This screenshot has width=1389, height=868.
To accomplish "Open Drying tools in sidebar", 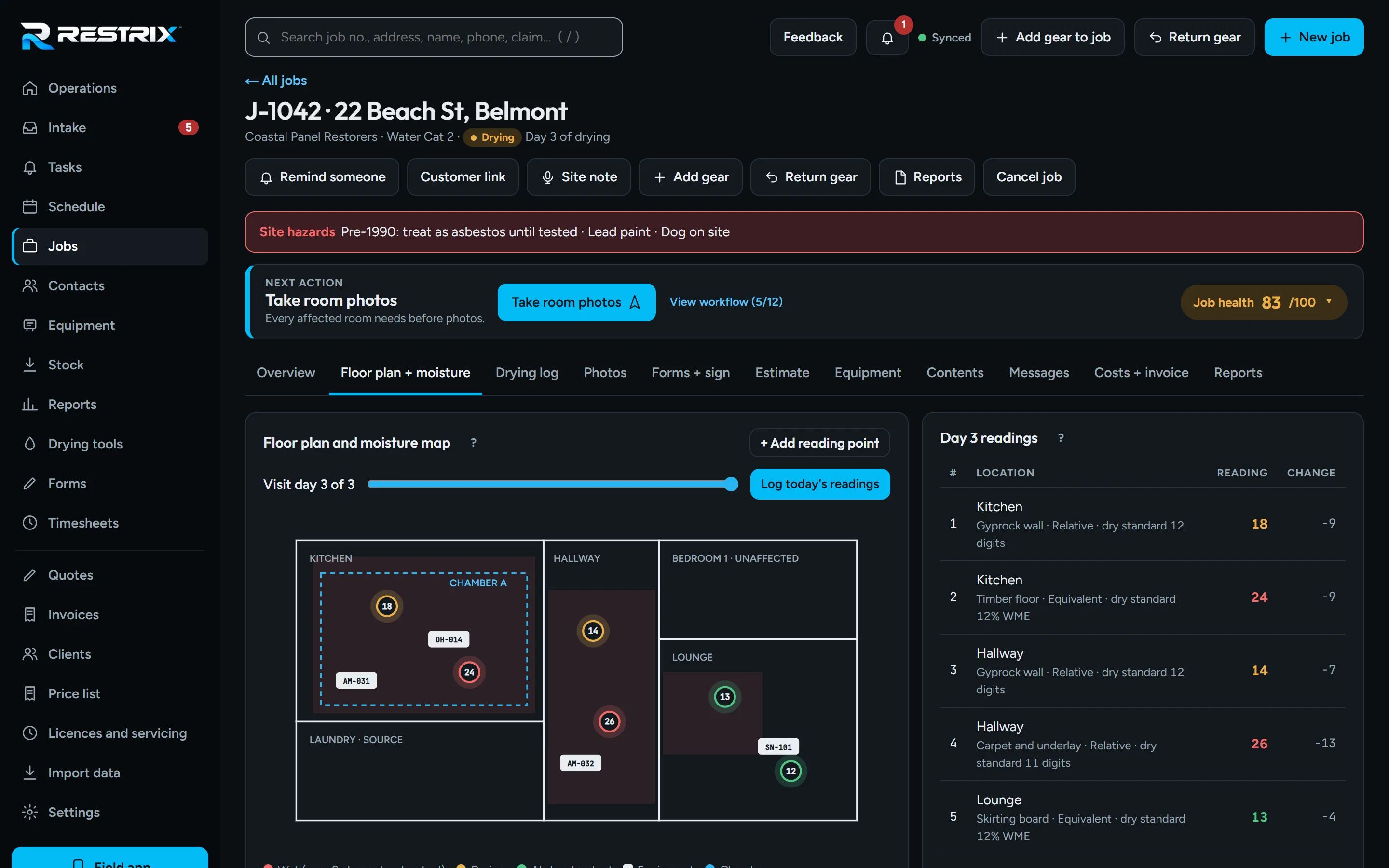I will 109,444.
